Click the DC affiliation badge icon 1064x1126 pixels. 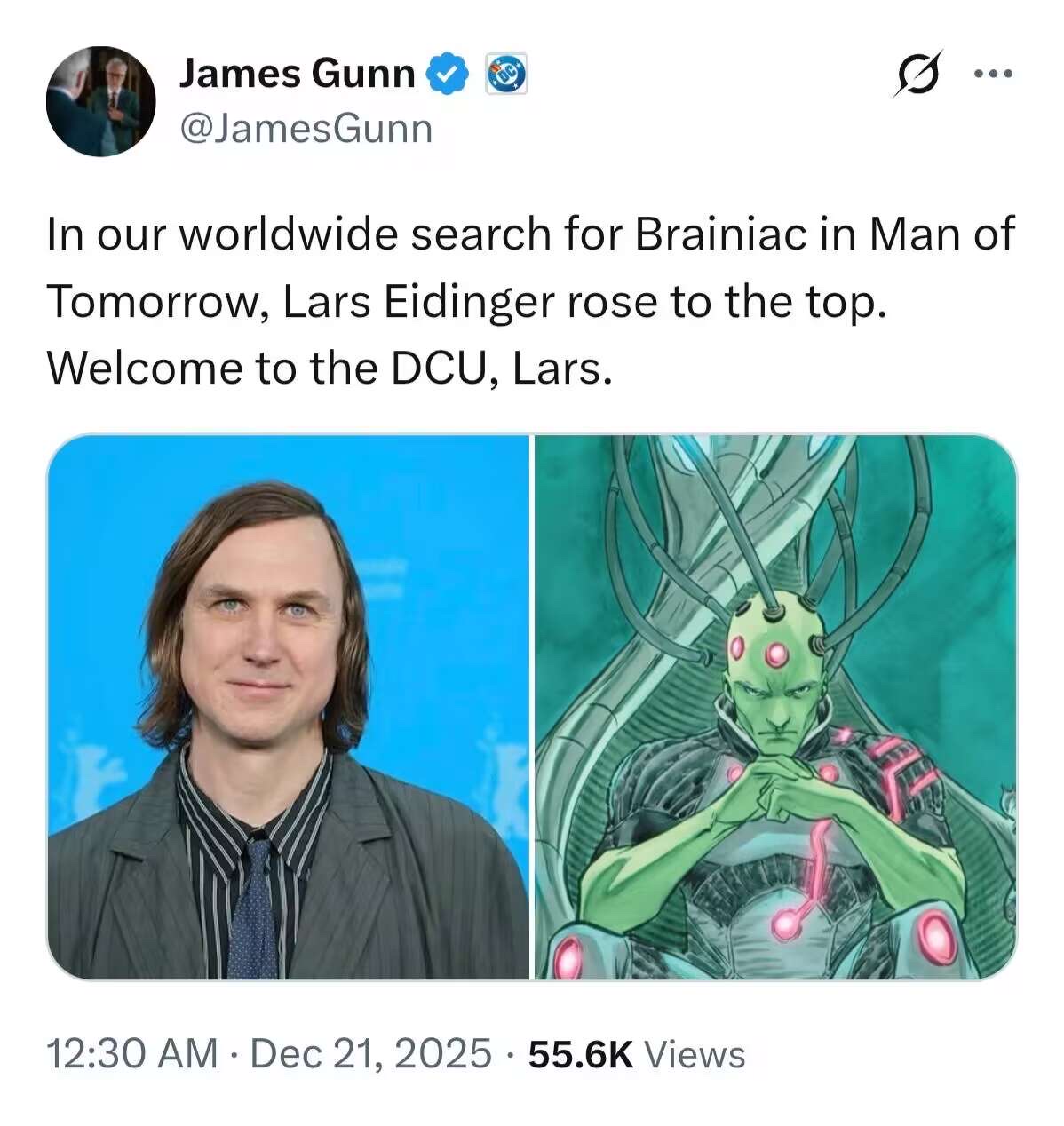point(506,74)
